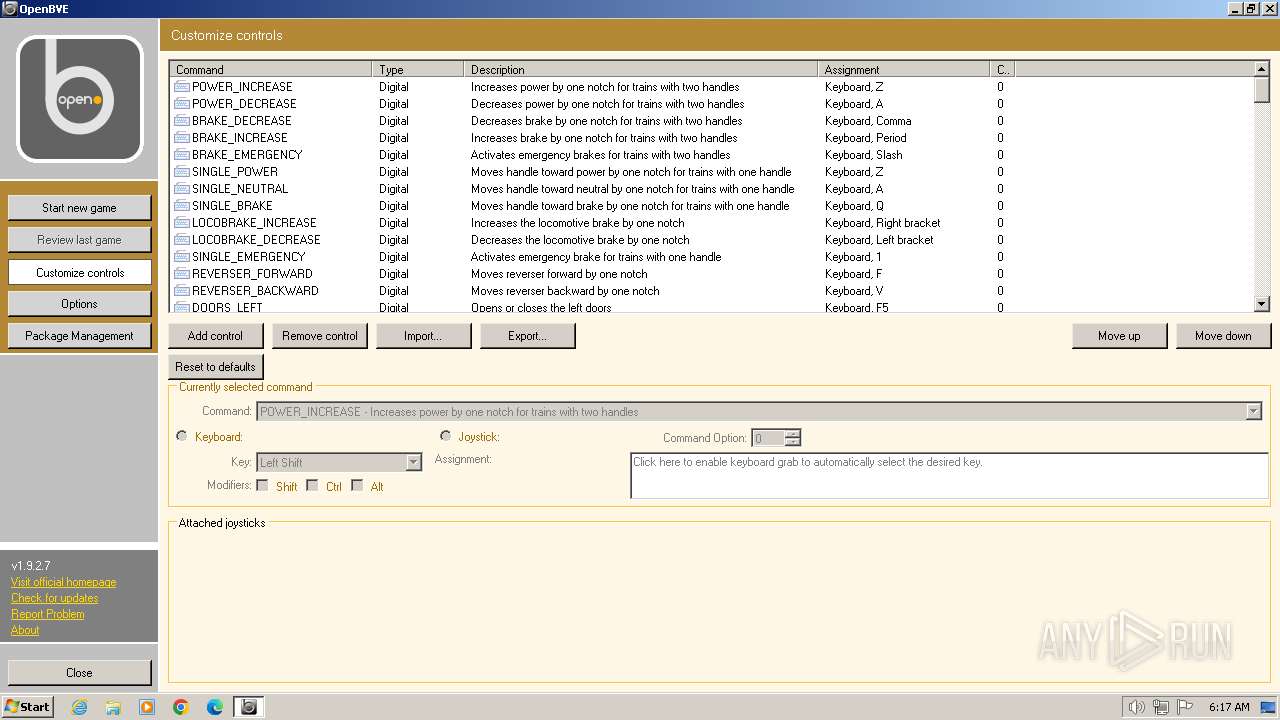Click the Close button in sidebar
This screenshot has width=1280, height=720.
(x=80, y=673)
